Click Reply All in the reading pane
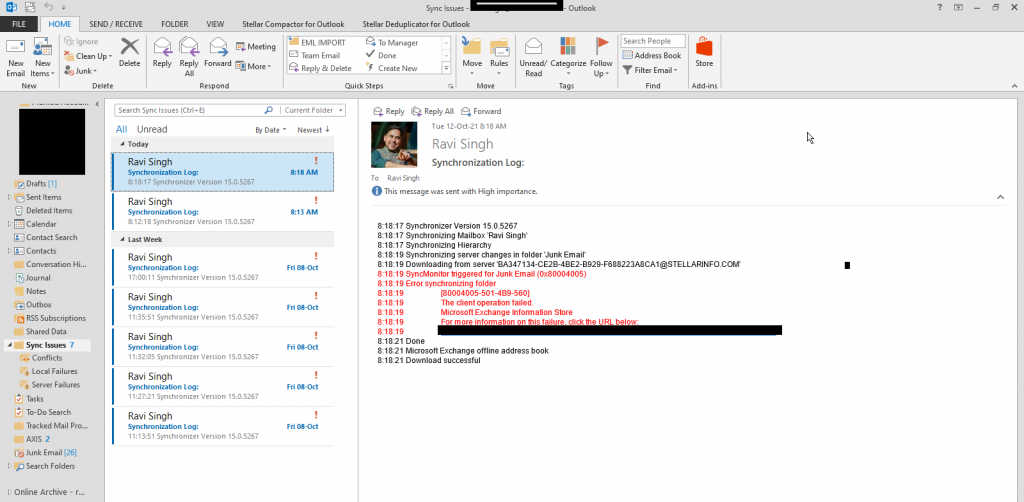This screenshot has width=1024, height=502. pyautogui.click(x=432, y=112)
